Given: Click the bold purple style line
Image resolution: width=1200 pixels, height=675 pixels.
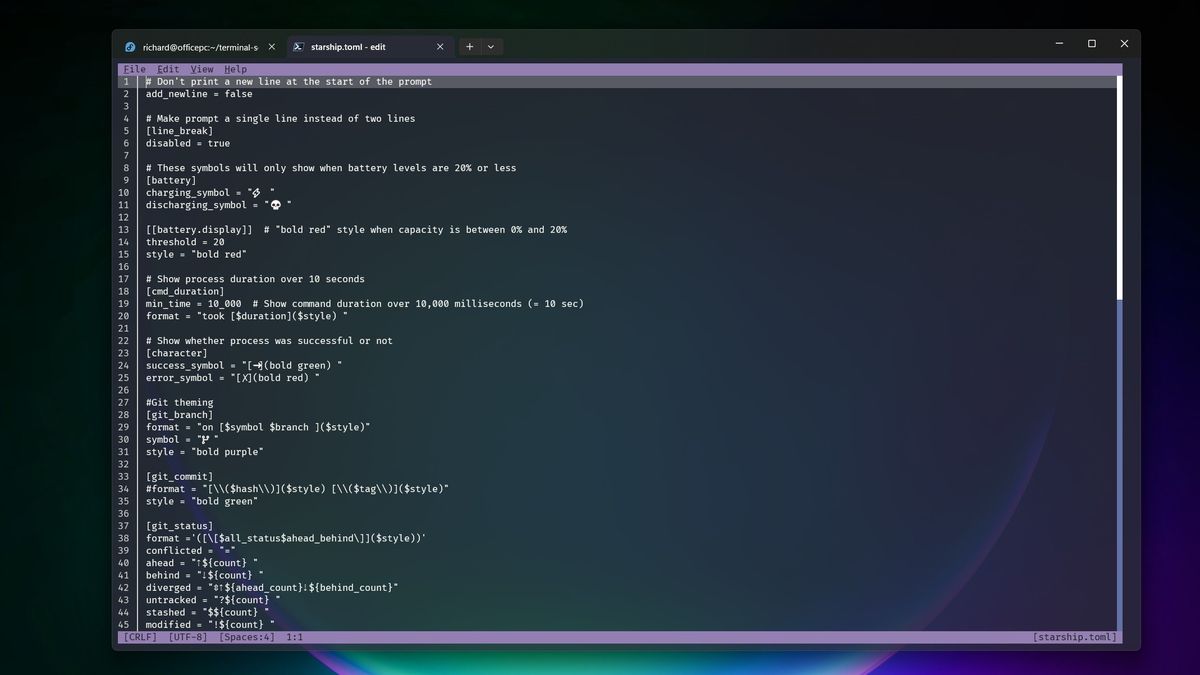Looking at the screenshot, I should (x=202, y=451).
